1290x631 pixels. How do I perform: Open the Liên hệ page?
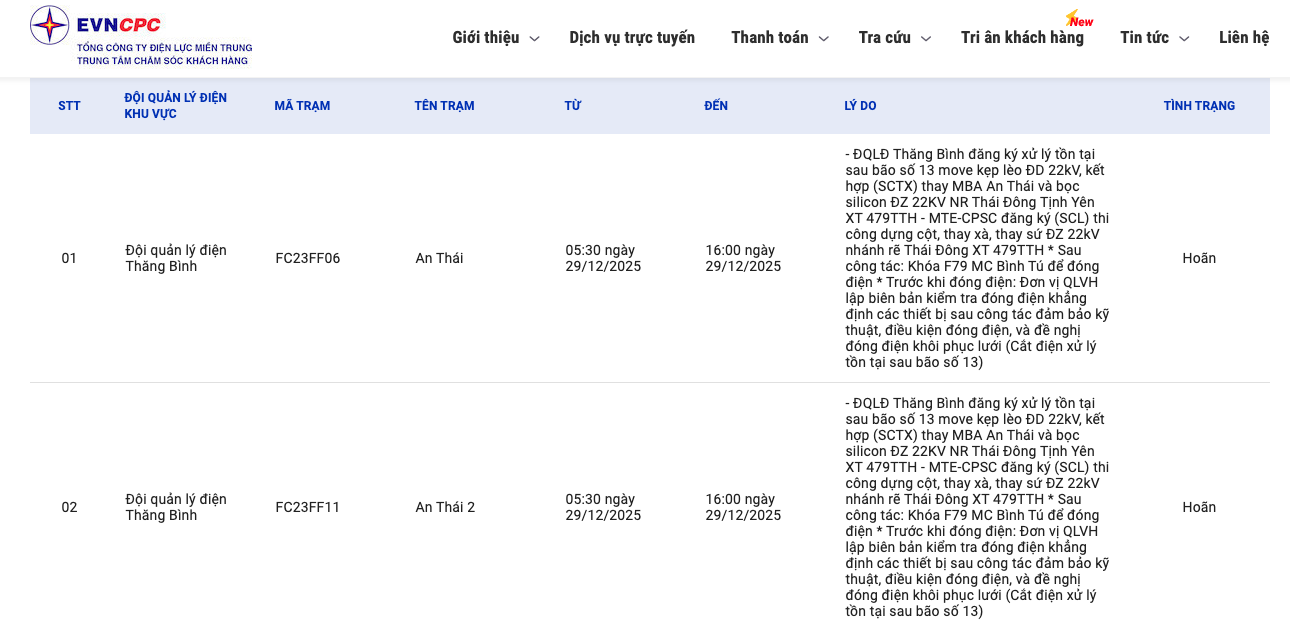pos(1243,38)
